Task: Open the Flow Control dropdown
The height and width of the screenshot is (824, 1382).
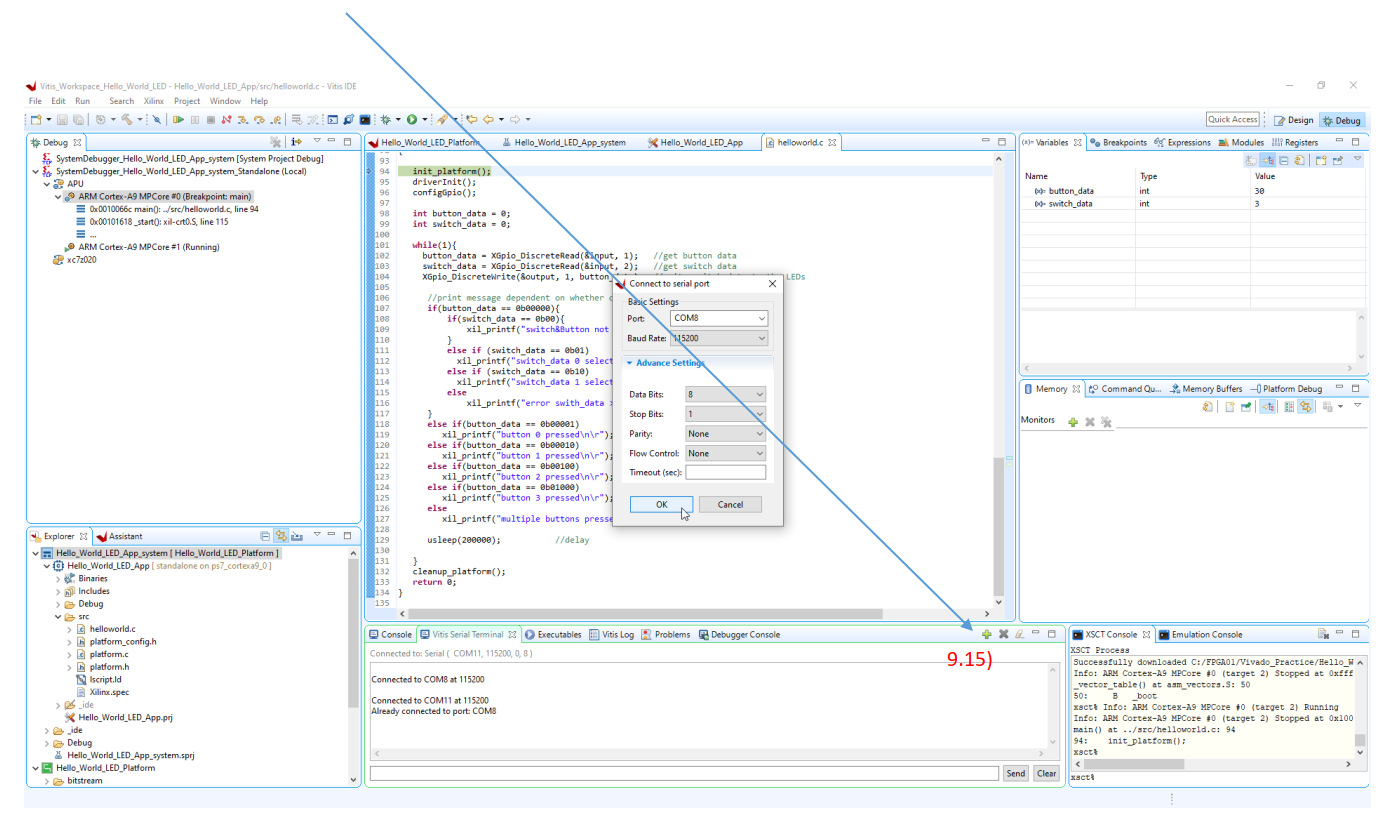Action: (x=725, y=453)
